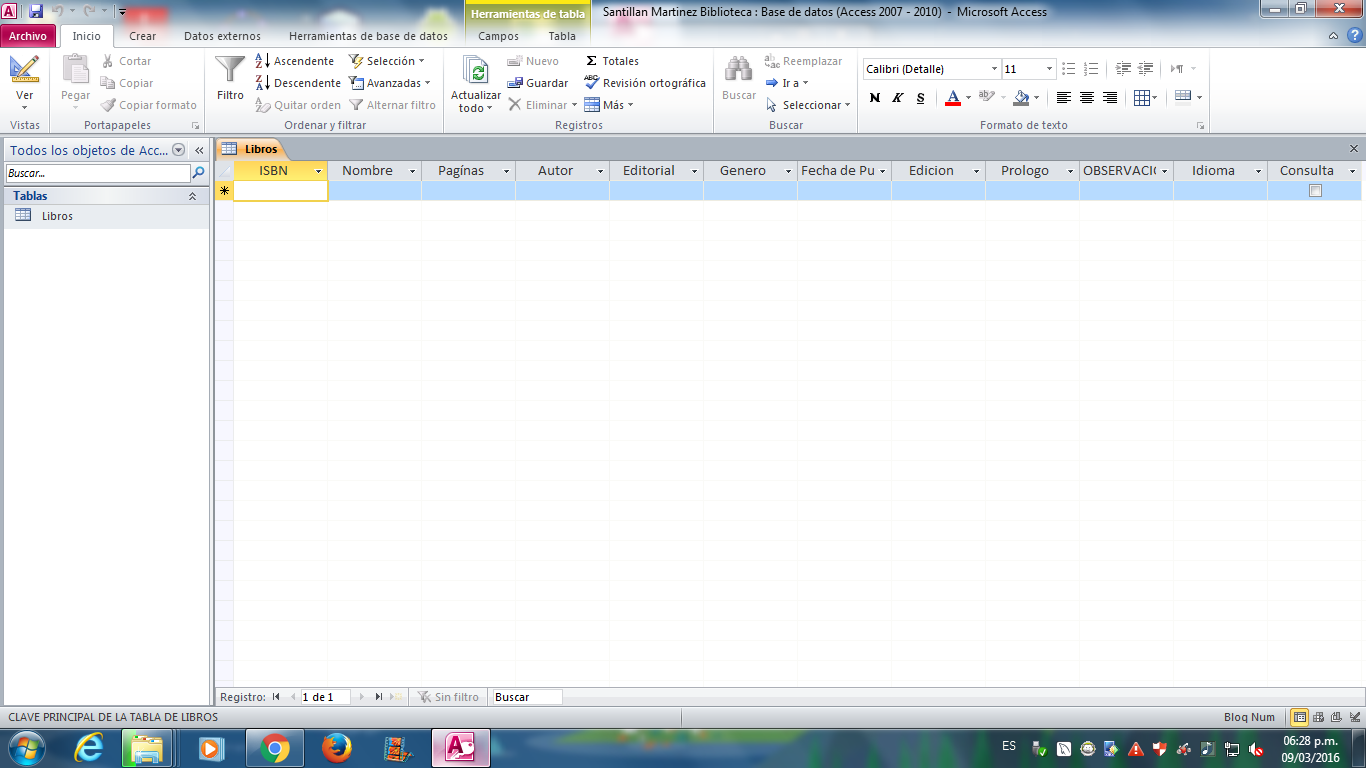
Task: Open Libros table in navigation pane
Action: pos(57,216)
